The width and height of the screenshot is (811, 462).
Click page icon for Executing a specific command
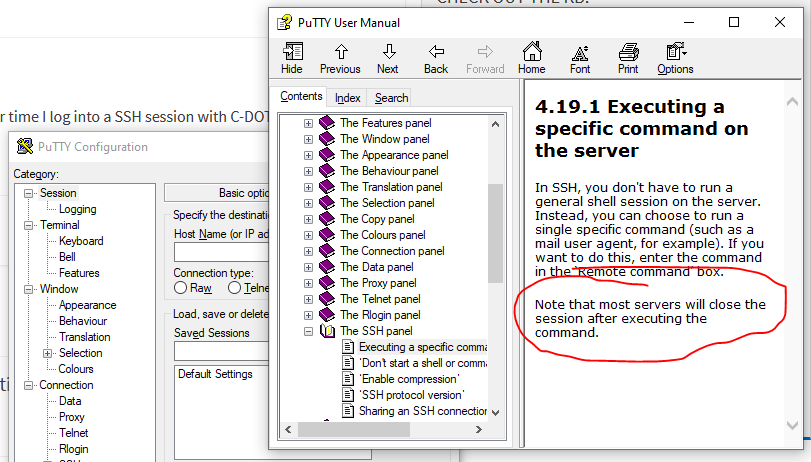[x=348, y=347]
